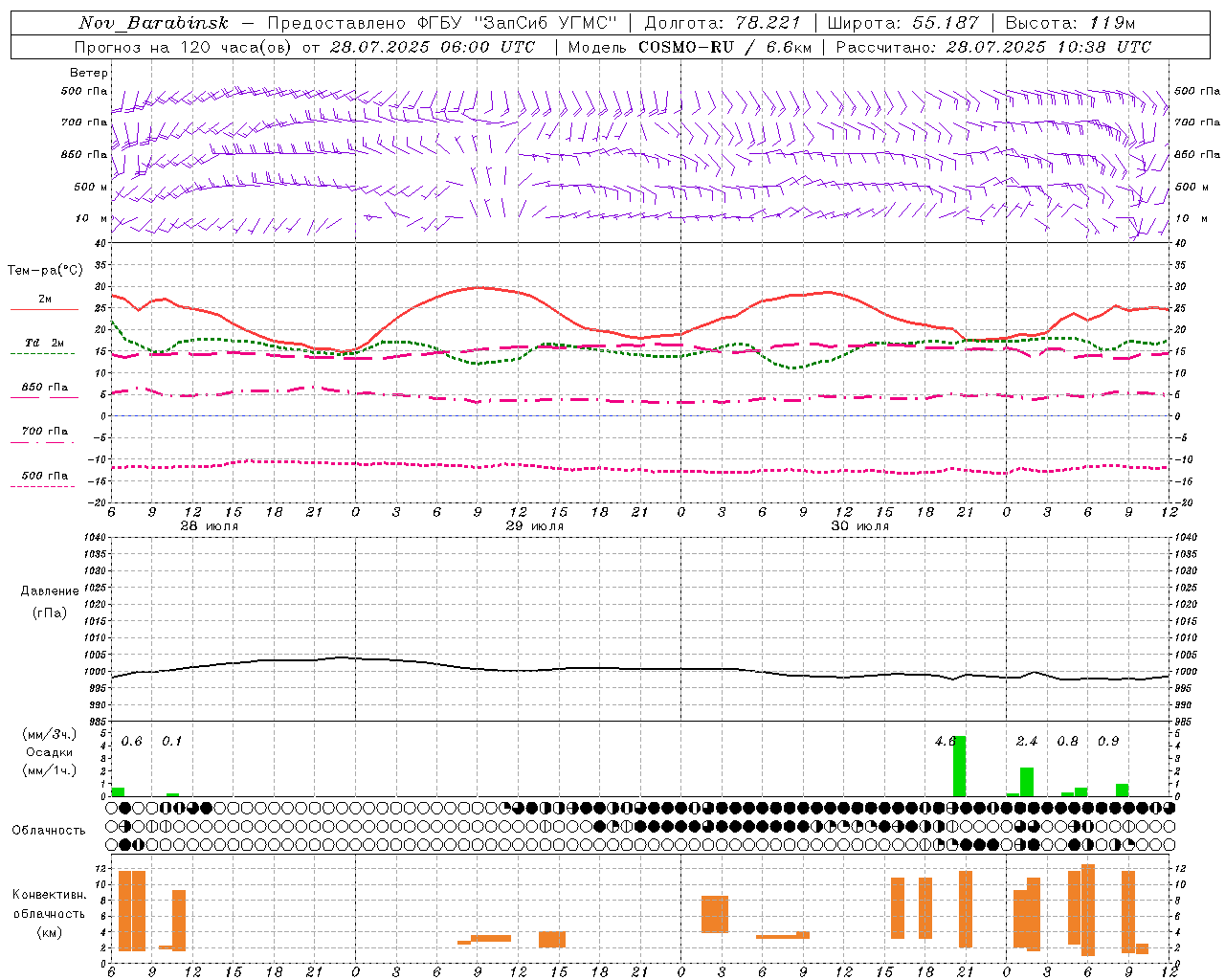Click the Высота: 119м elevation value
1225x980 pixels.
1069,23
